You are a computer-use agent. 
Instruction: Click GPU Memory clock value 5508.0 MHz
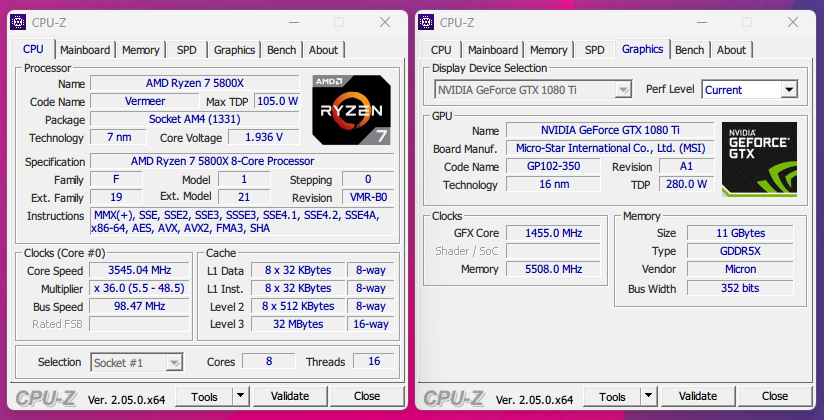pos(553,269)
